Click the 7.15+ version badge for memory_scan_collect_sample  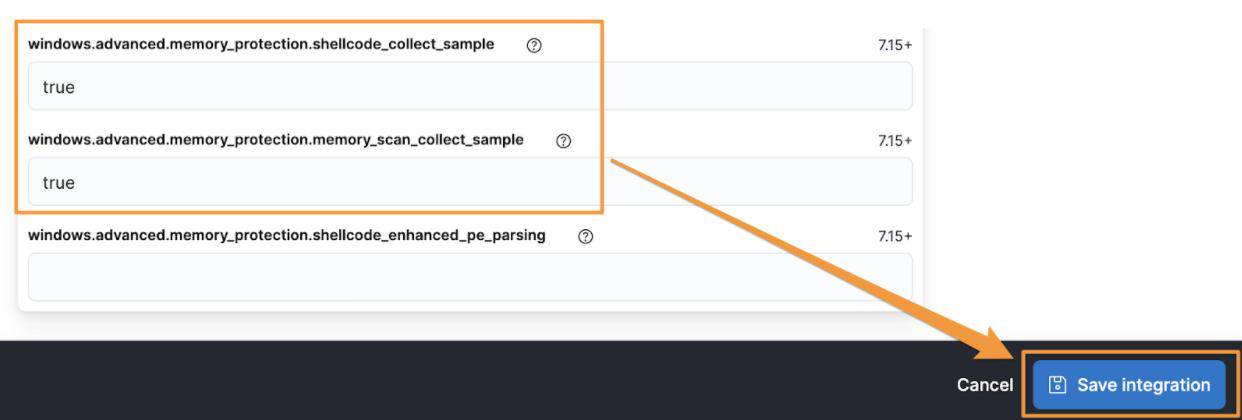tap(895, 141)
